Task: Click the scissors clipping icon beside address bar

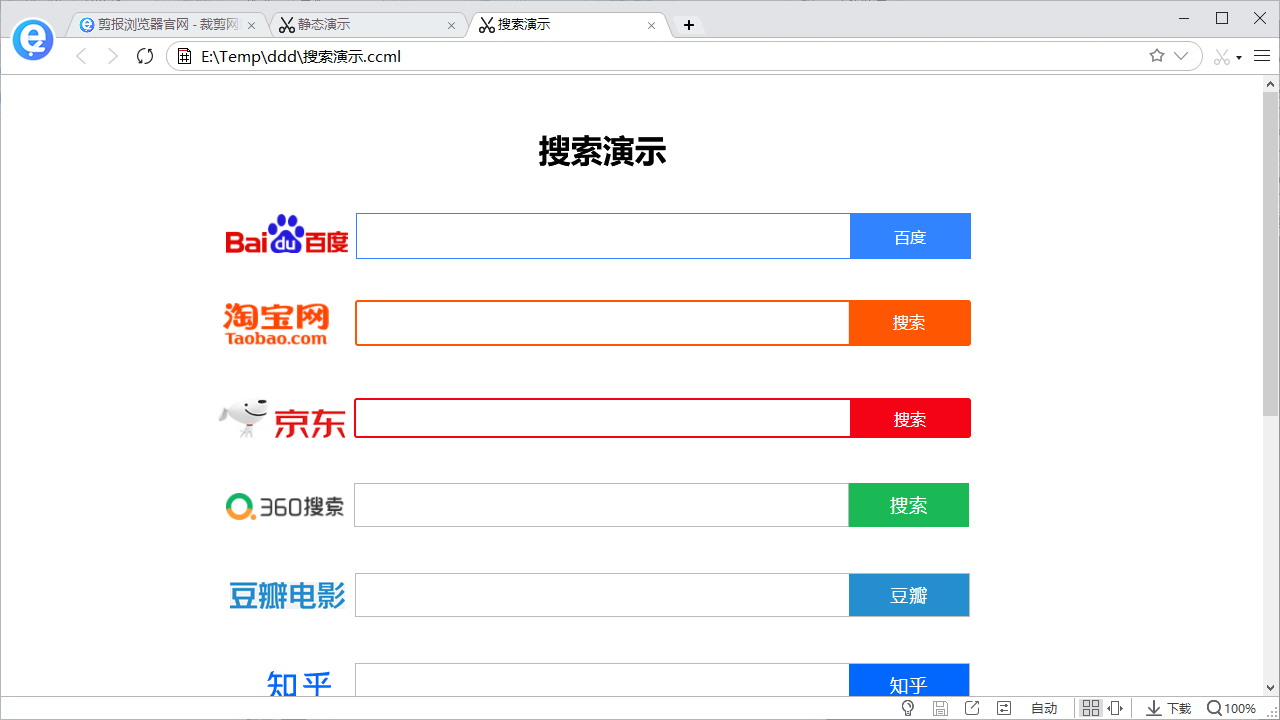Action: 1222,56
